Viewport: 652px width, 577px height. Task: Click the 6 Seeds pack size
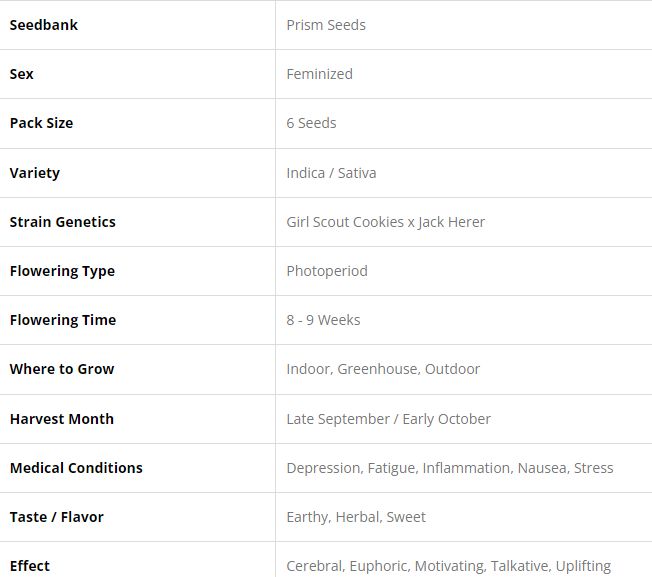(x=311, y=123)
